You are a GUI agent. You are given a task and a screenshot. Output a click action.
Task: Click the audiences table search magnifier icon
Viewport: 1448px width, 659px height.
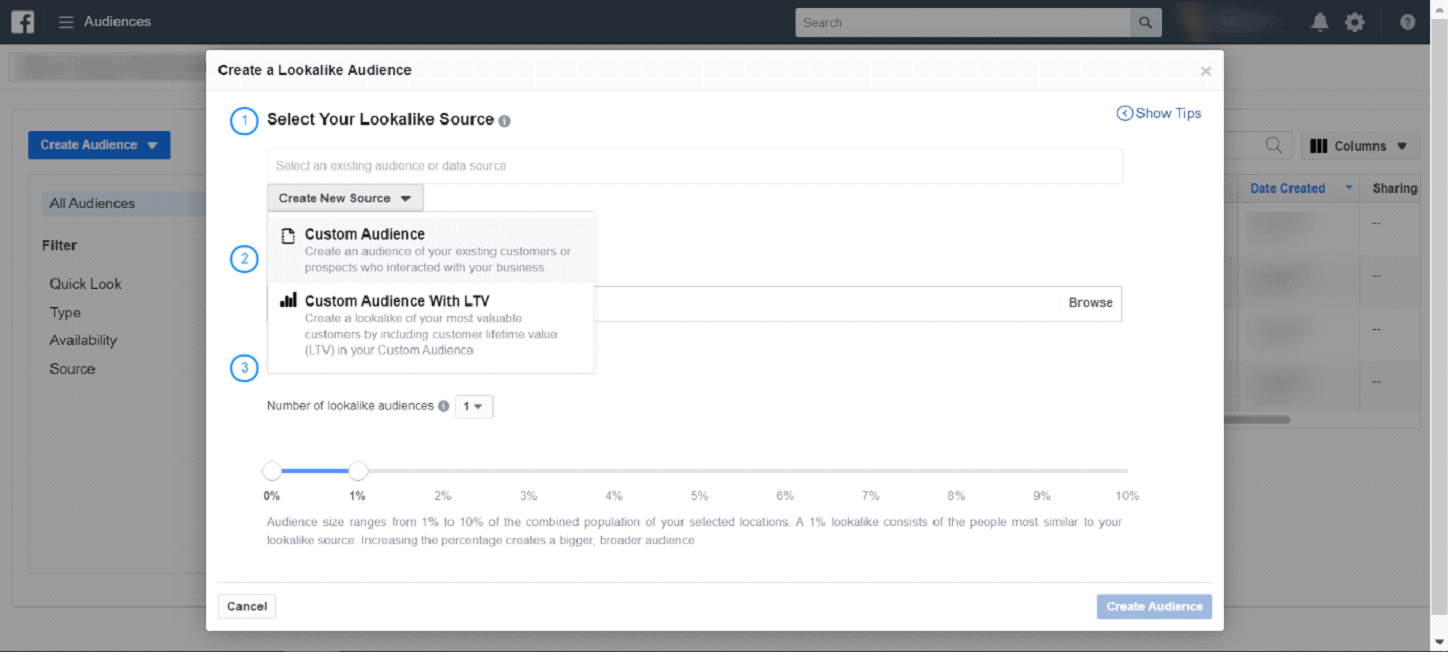tap(1274, 145)
